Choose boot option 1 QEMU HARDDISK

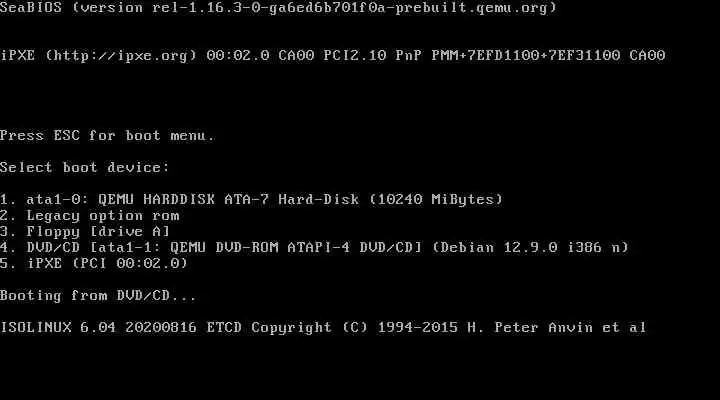[251, 200]
